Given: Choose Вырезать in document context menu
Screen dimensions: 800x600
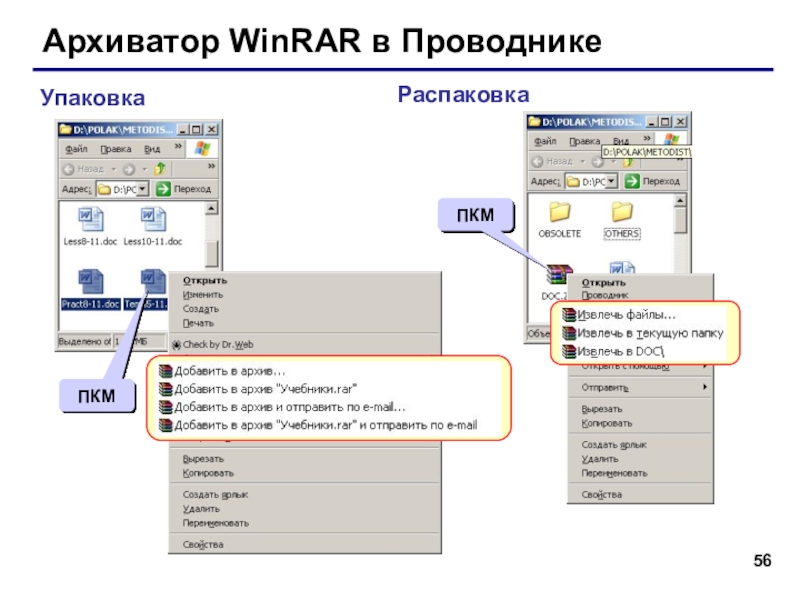Looking at the screenshot, I should (x=204, y=459).
